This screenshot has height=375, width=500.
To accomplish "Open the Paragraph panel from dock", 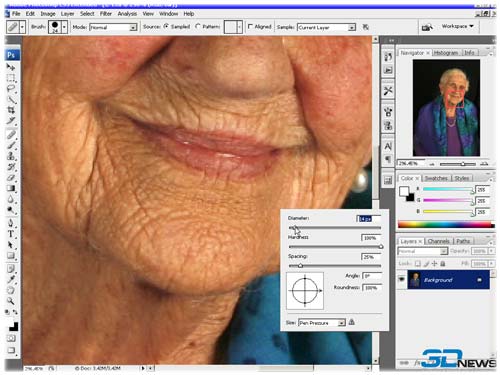I will point(388,159).
